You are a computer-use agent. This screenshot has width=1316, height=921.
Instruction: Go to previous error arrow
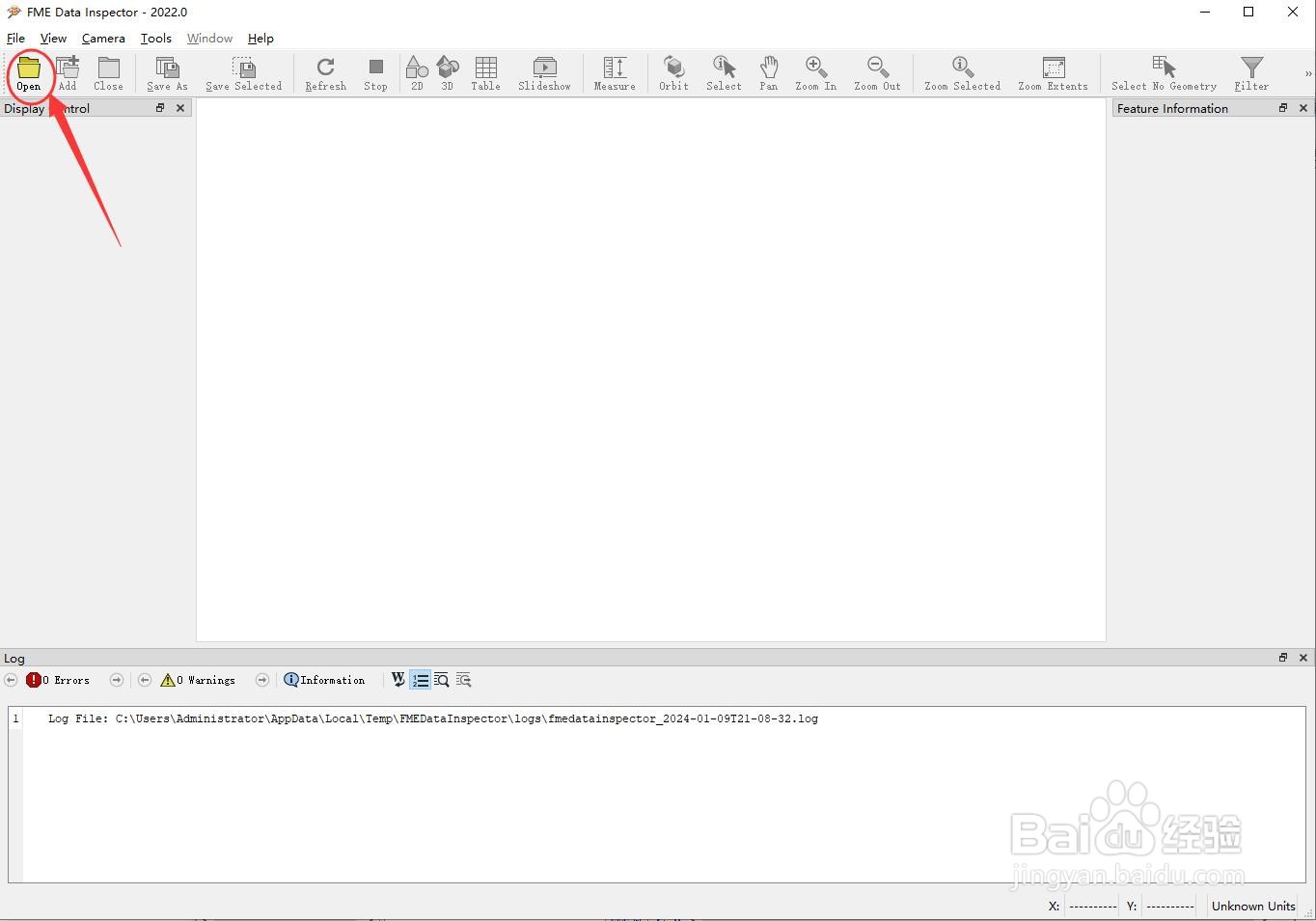pyautogui.click(x=11, y=680)
